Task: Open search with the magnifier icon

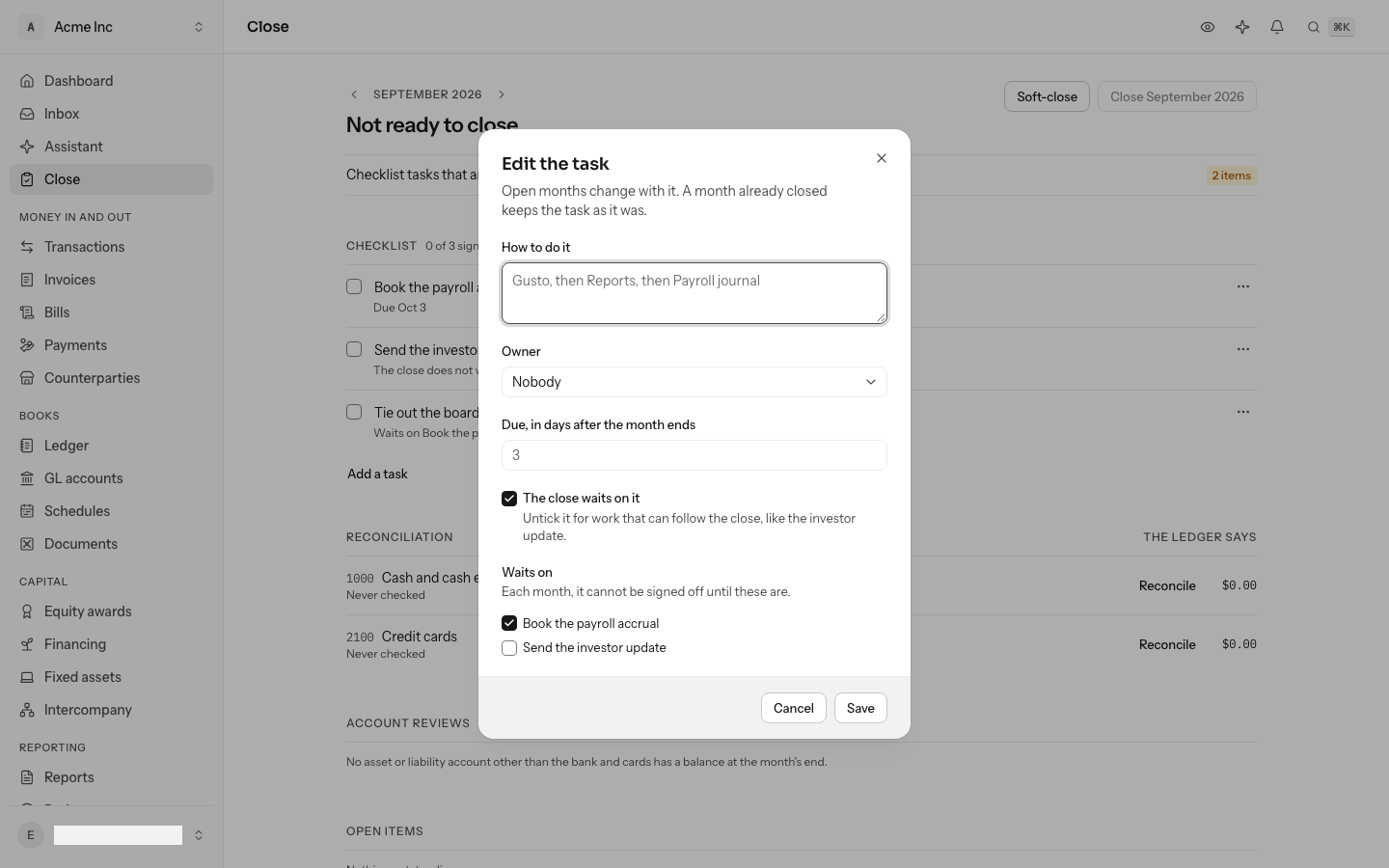Action: coord(1313,27)
